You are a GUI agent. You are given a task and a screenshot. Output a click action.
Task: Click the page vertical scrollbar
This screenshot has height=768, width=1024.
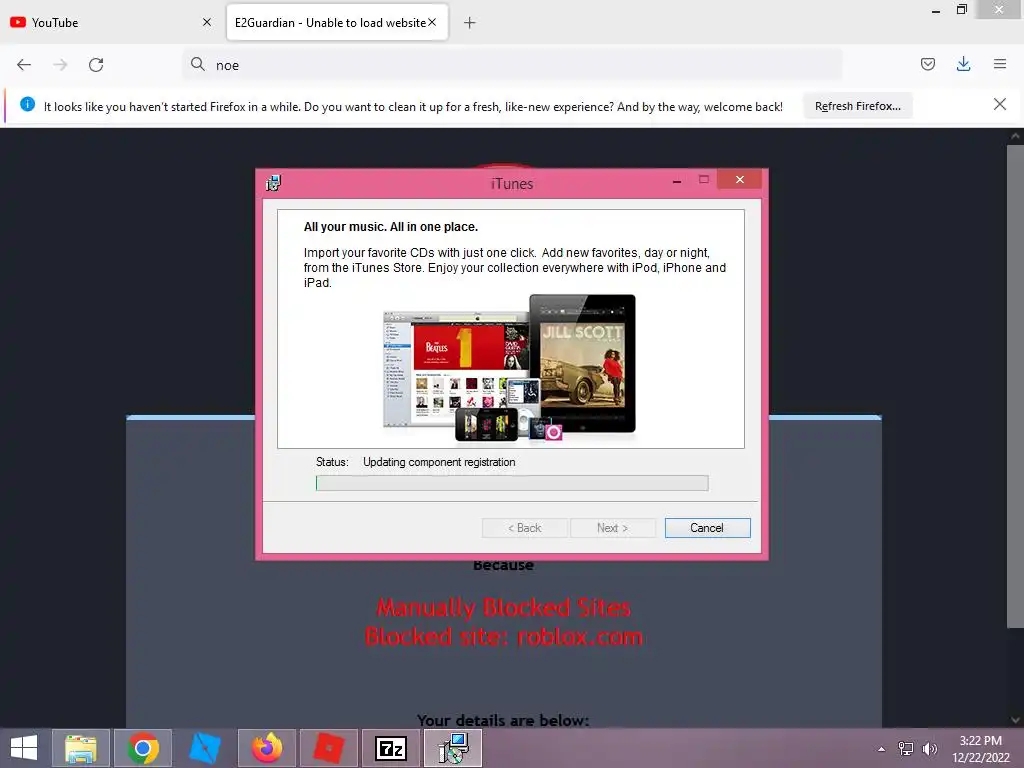(x=1015, y=385)
